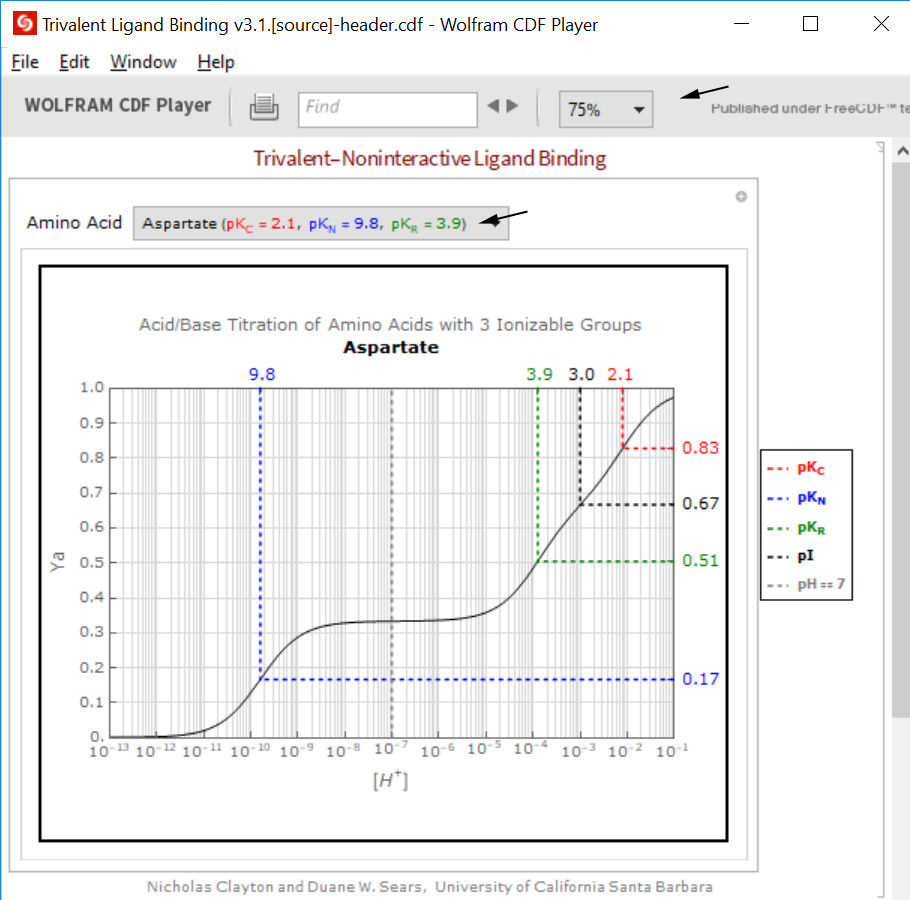Expand the zoom dropdown arrow

coord(638,108)
